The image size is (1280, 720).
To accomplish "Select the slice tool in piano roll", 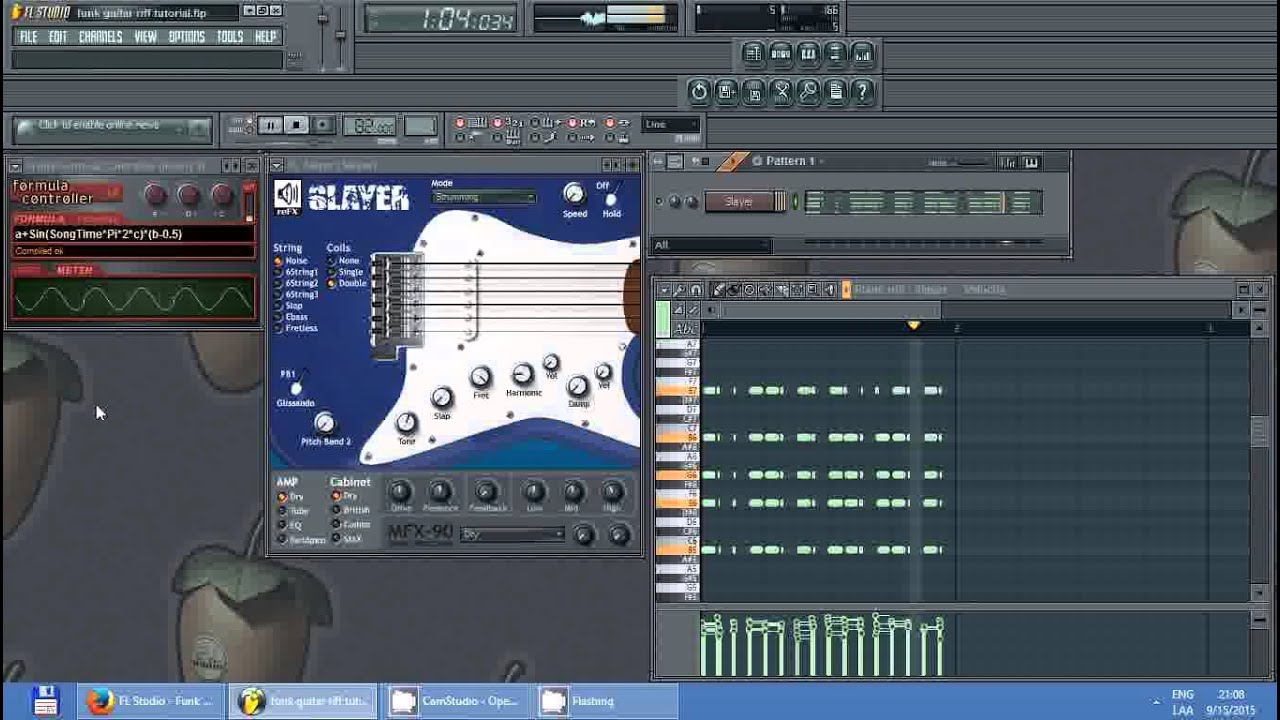I will click(x=782, y=290).
